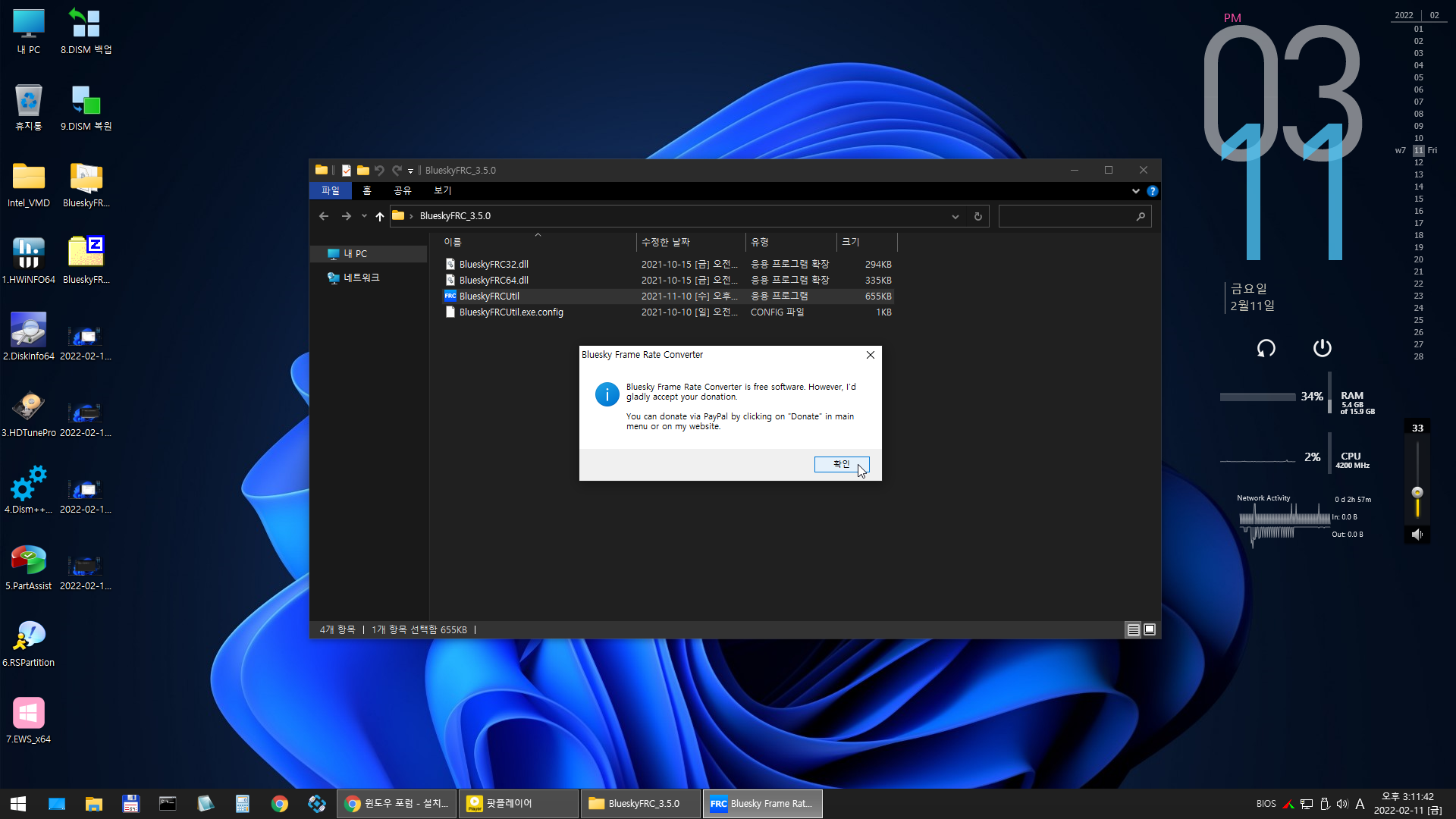Click the Explorer refresh button
The width and height of the screenshot is (1456, 819).
pyautogui.click(x=977, y=216)
